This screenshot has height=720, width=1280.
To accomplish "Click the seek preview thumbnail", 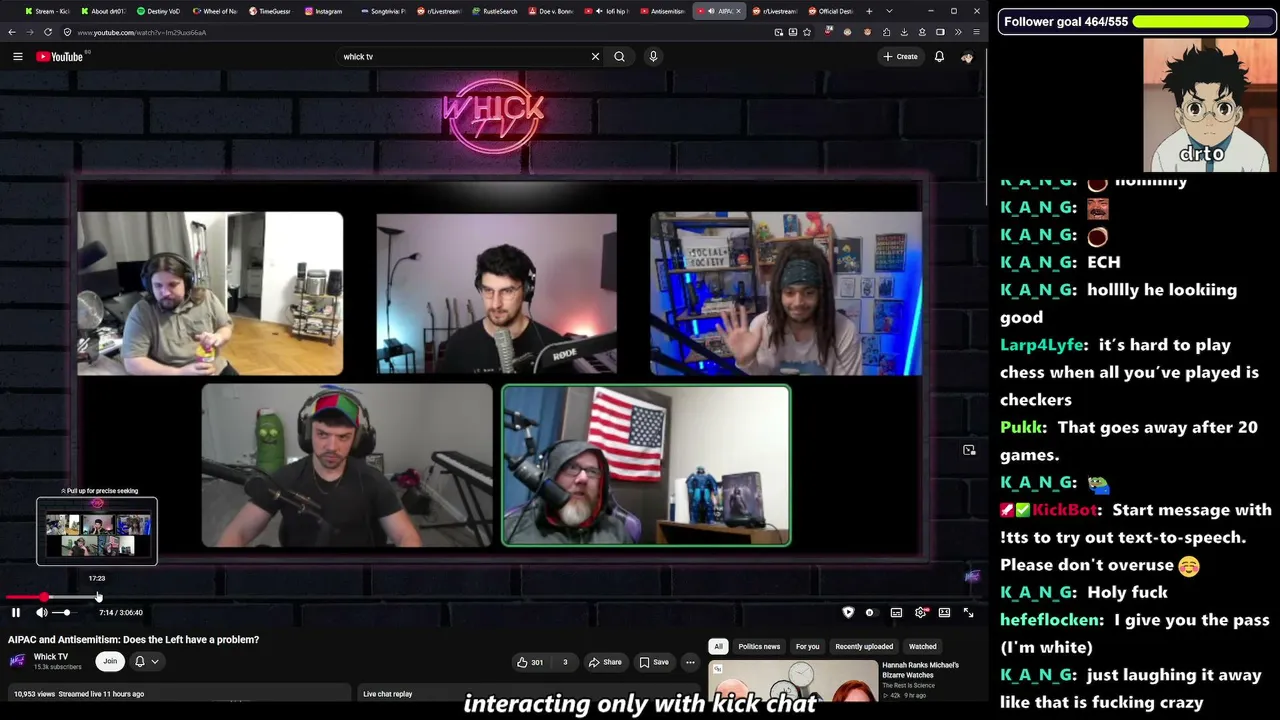I will (x=97, y=531).
